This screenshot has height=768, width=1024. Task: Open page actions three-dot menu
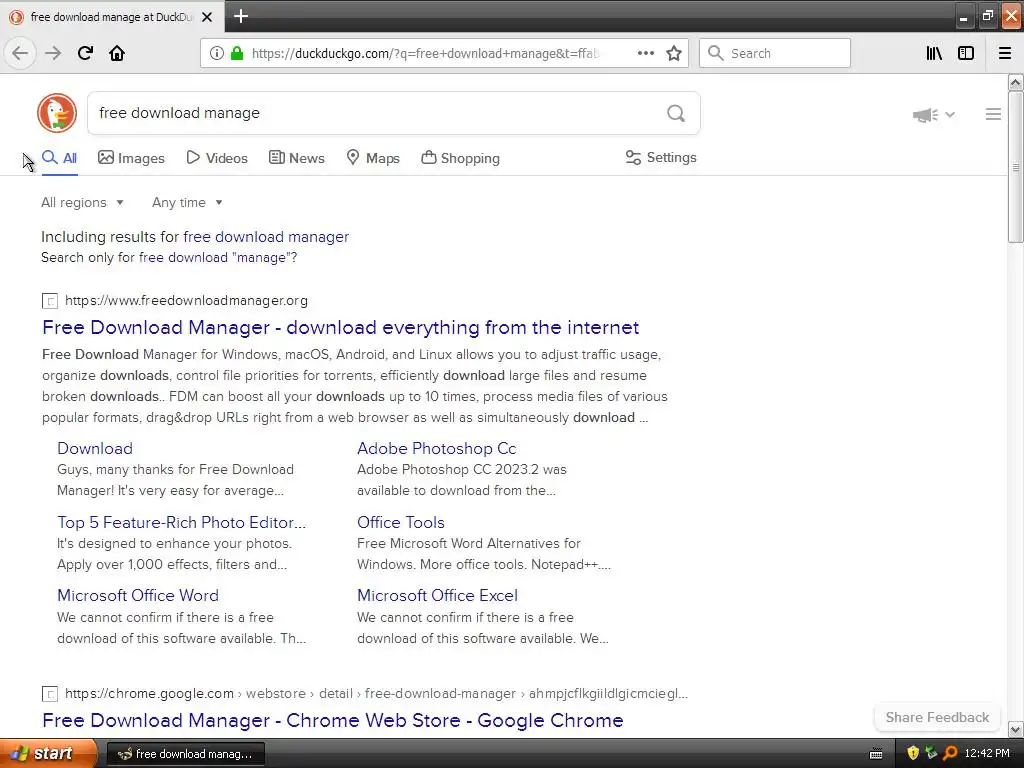[646, 53]
